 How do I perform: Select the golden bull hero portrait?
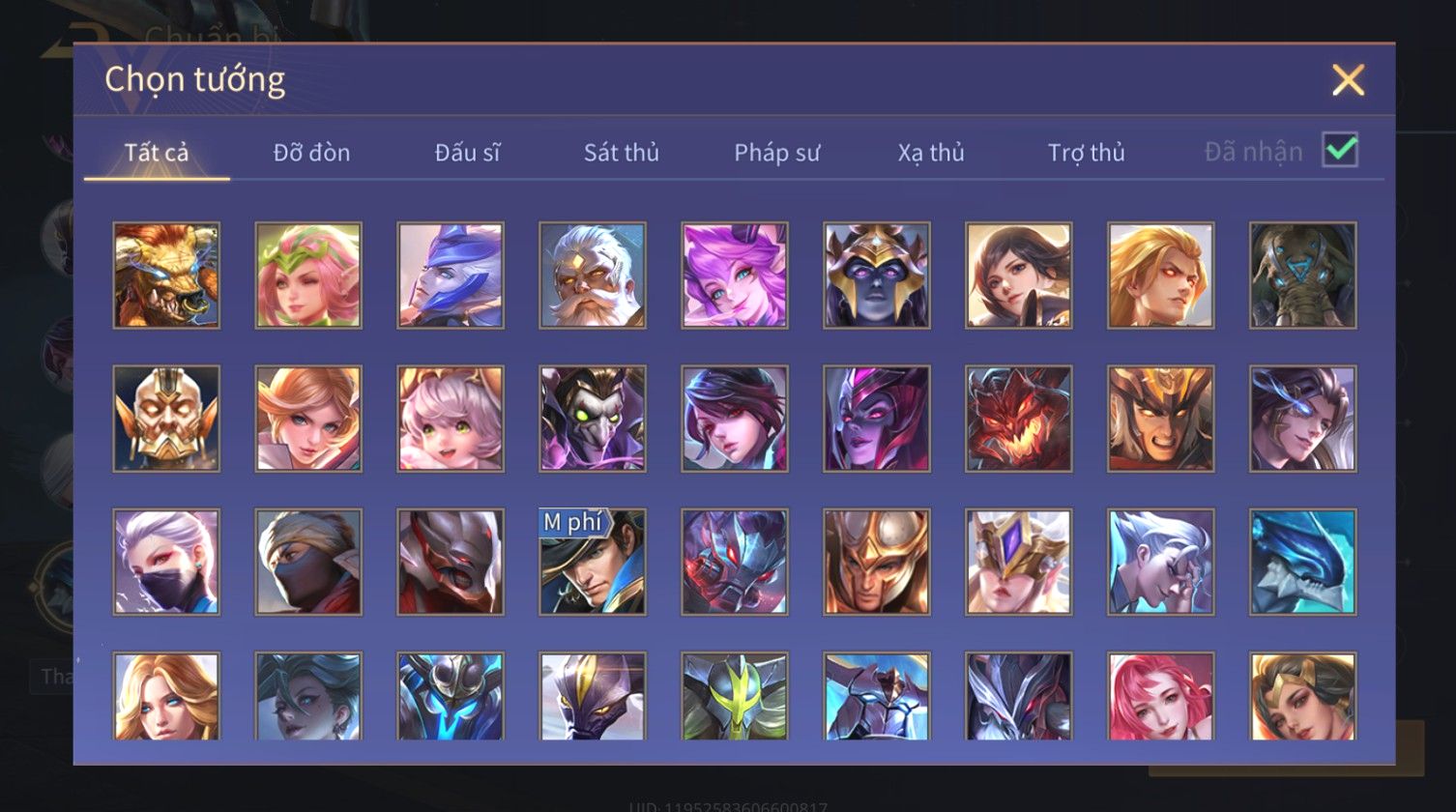[x=166, y=275]
